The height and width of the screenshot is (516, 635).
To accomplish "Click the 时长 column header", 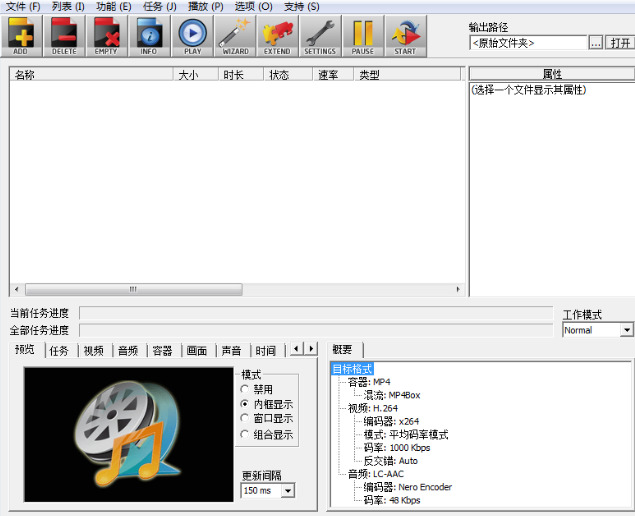I will (241, 75).
